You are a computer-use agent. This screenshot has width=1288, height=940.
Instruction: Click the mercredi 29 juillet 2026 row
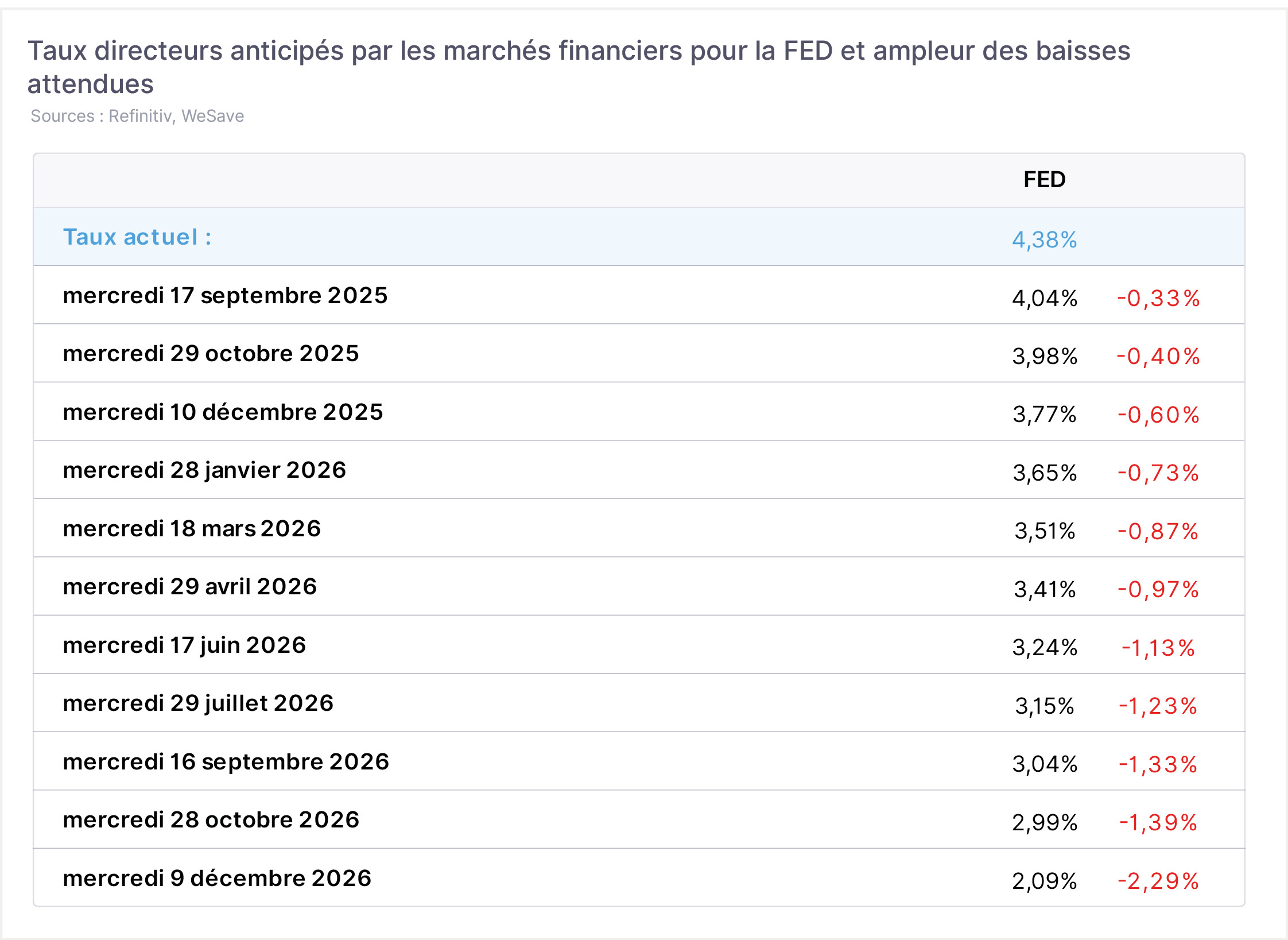pyautogui.click(x=639, y=703)
